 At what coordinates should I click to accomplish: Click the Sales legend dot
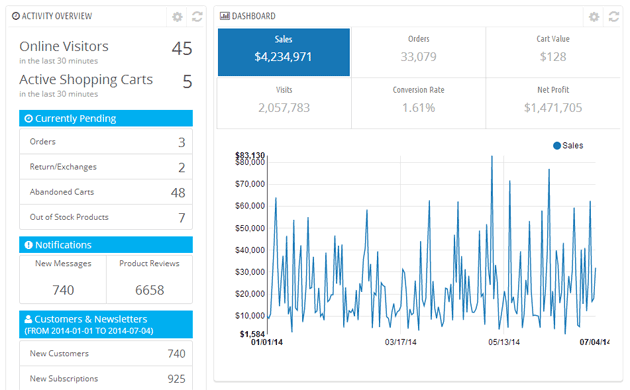[x=557, y=145]
